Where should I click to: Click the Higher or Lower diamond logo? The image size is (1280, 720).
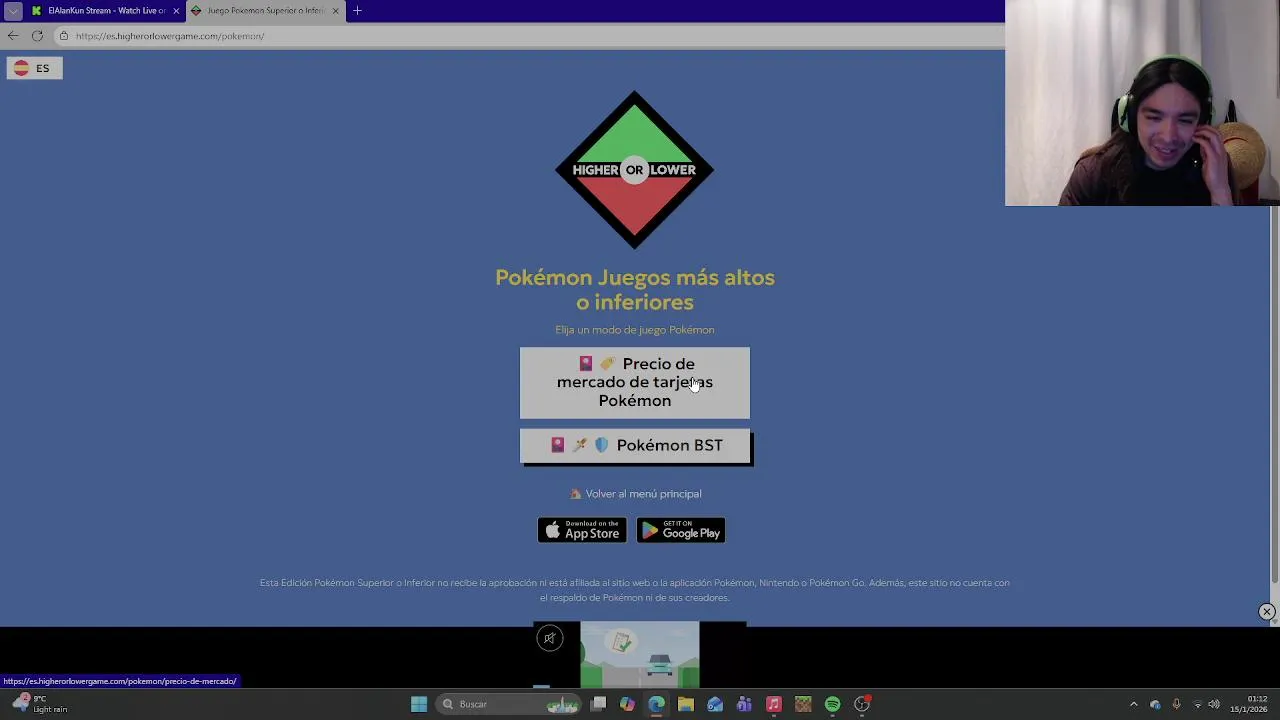point(634,169)
